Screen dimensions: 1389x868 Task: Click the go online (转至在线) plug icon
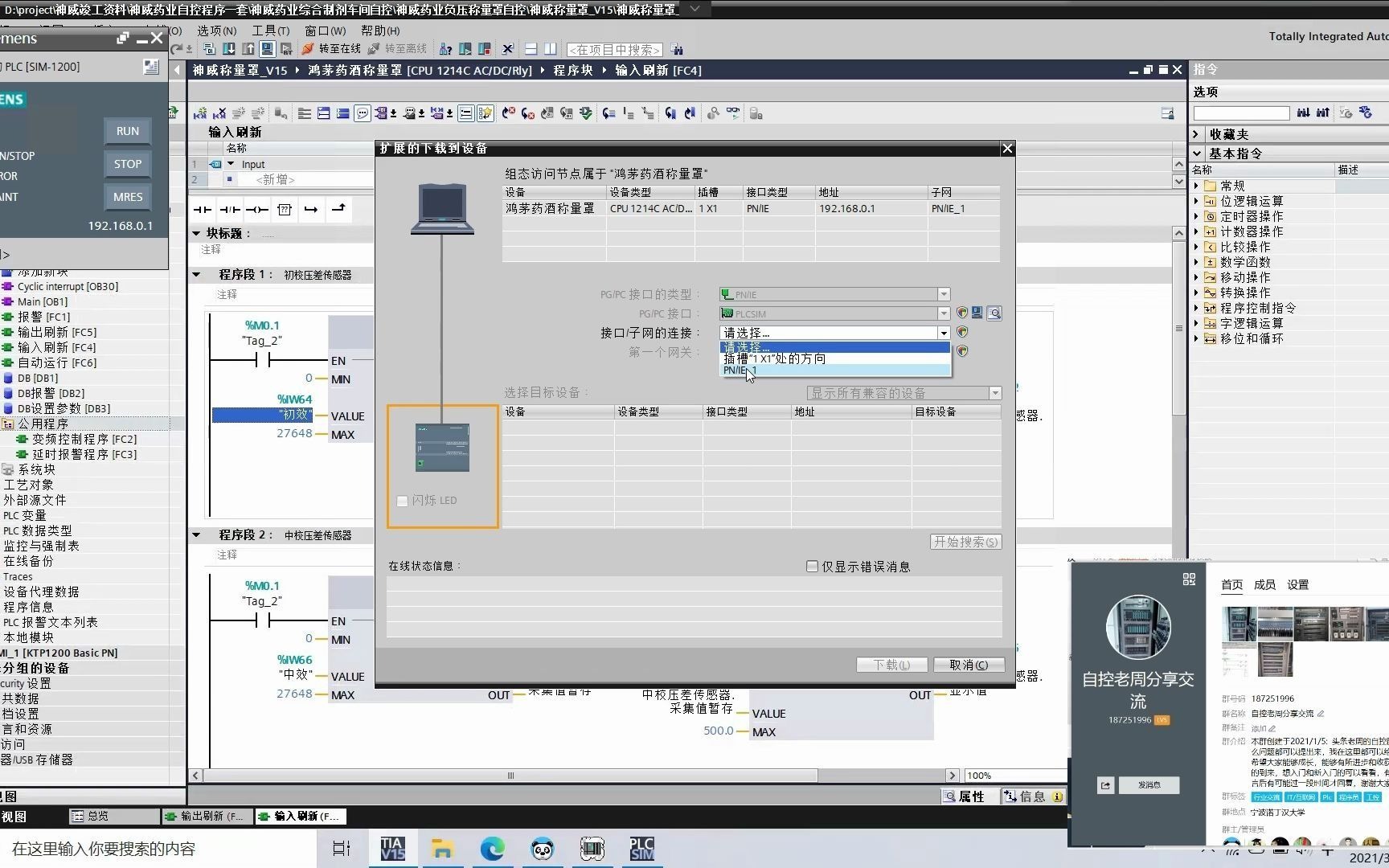[x=307, y=49]
